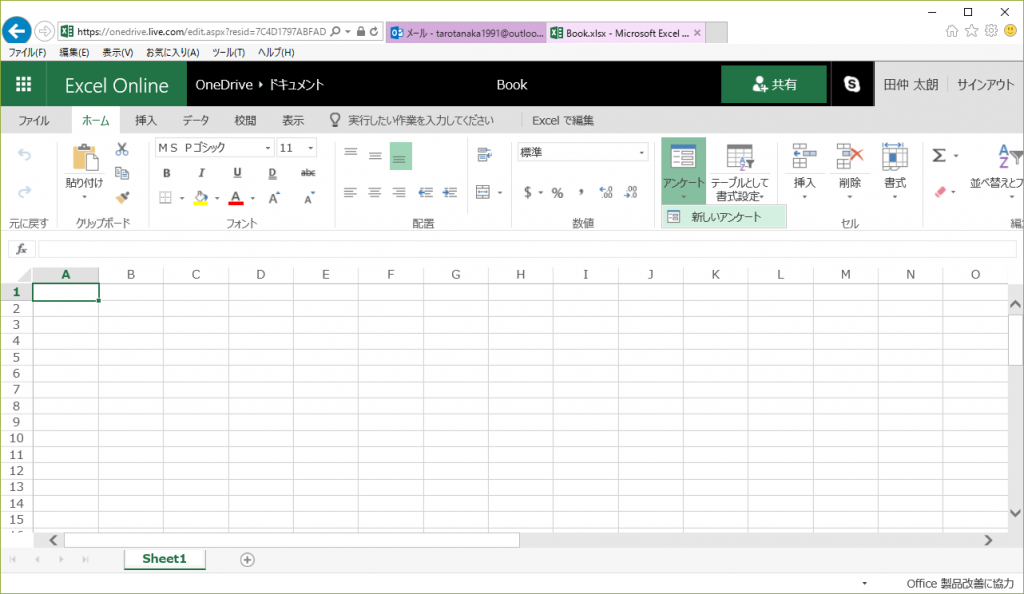This screenshot has width=1024, height=594.
Task: Open the OneDrive breadcrumb link
Action: click(224, 84)
